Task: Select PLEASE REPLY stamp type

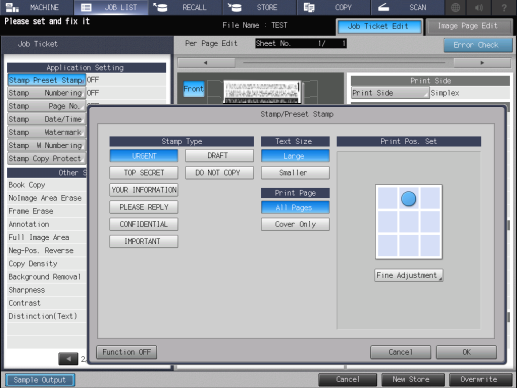Action: [x=144, y=207]
